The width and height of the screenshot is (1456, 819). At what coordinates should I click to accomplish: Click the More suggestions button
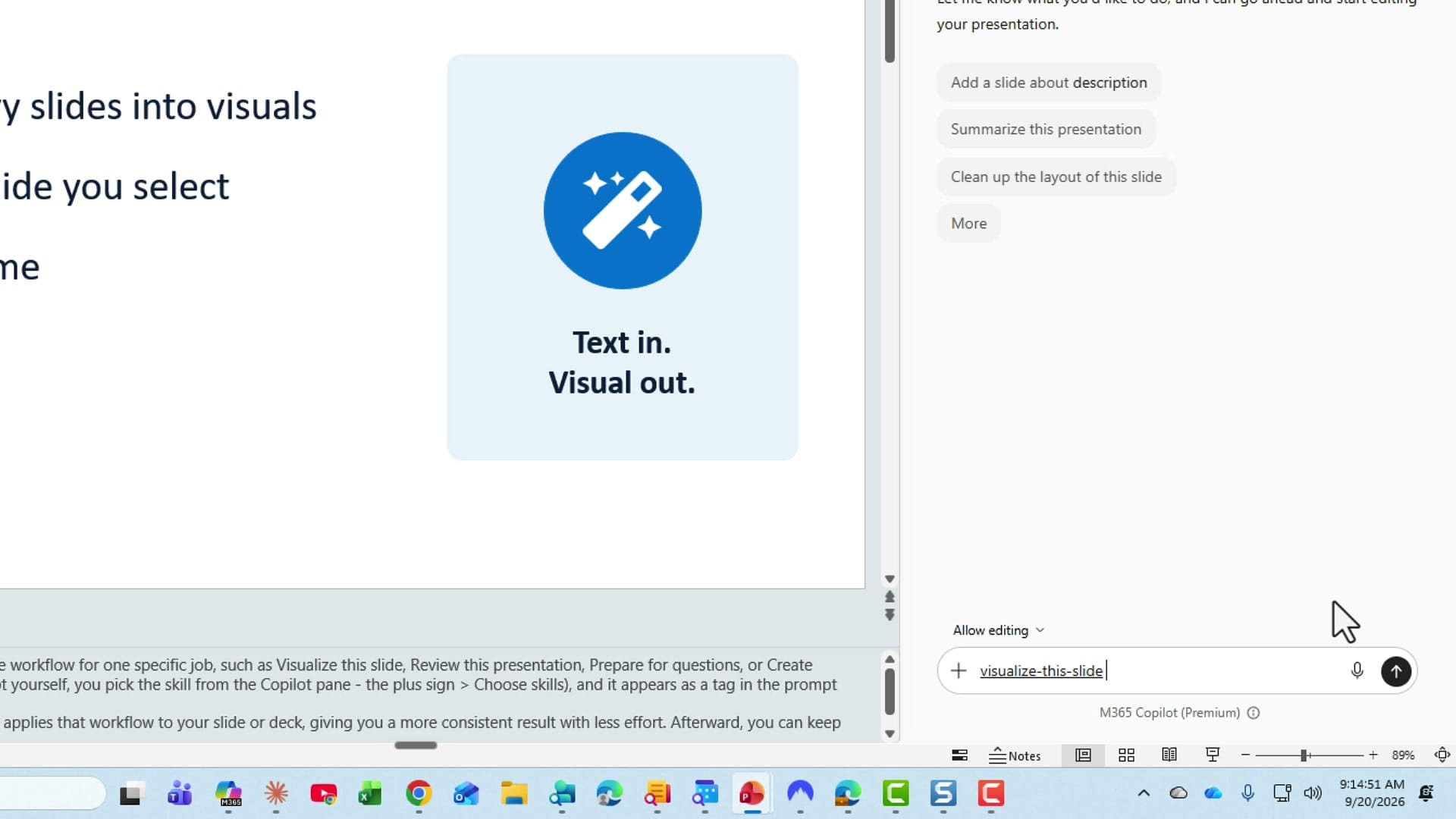pyautogui.click(x=968, y=224)
